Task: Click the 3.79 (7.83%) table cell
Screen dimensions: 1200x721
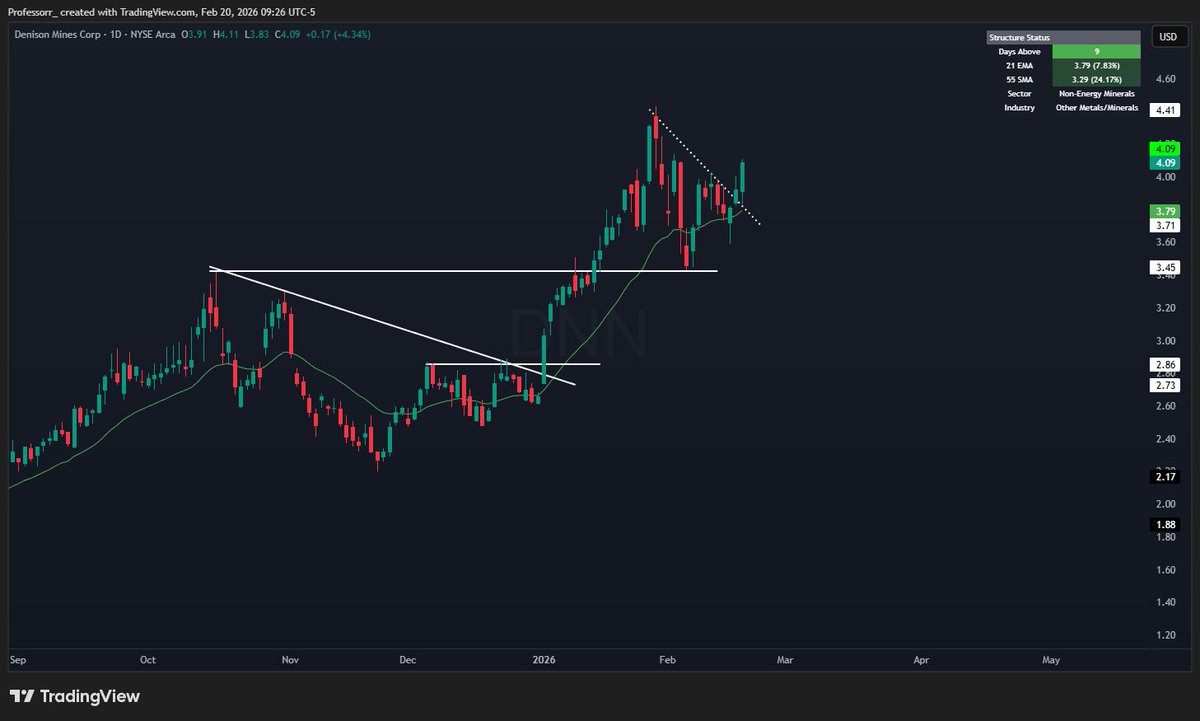Action: click(1097, 64)
